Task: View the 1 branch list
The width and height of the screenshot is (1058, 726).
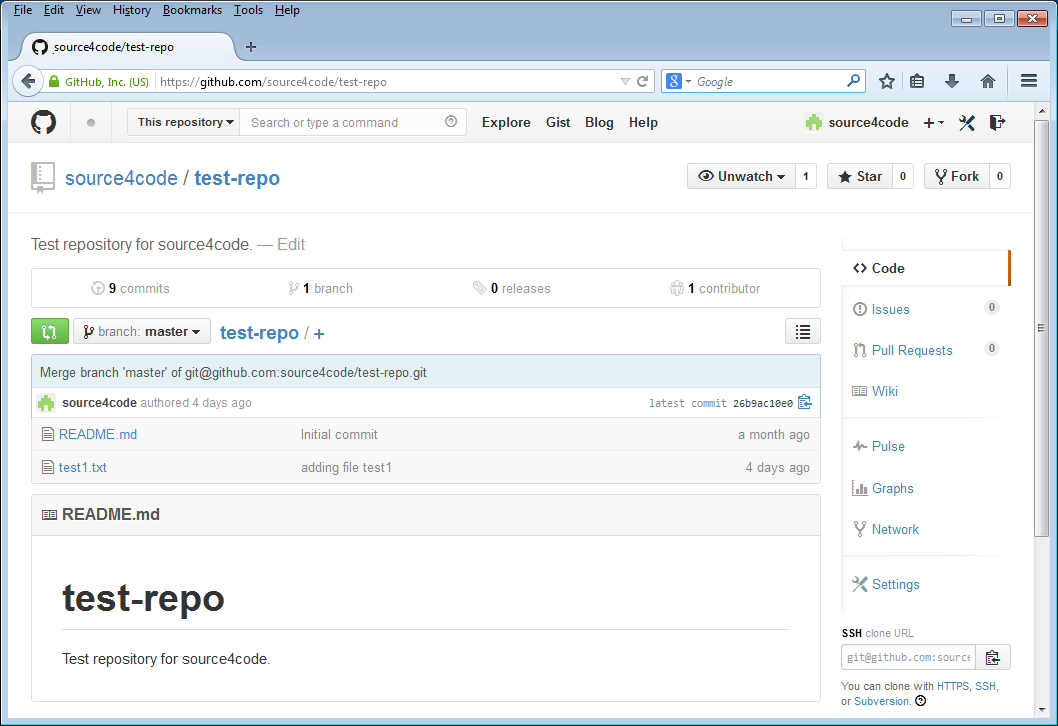Action: click(321, 288)
